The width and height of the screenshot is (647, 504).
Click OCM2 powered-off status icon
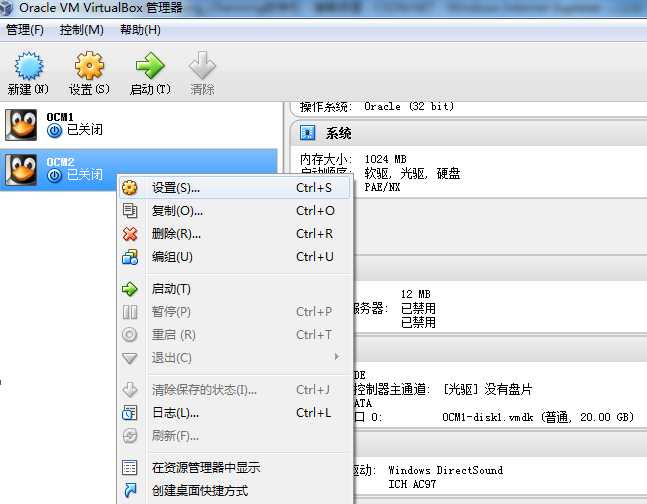pyautogui.click(x=54, y=176)
